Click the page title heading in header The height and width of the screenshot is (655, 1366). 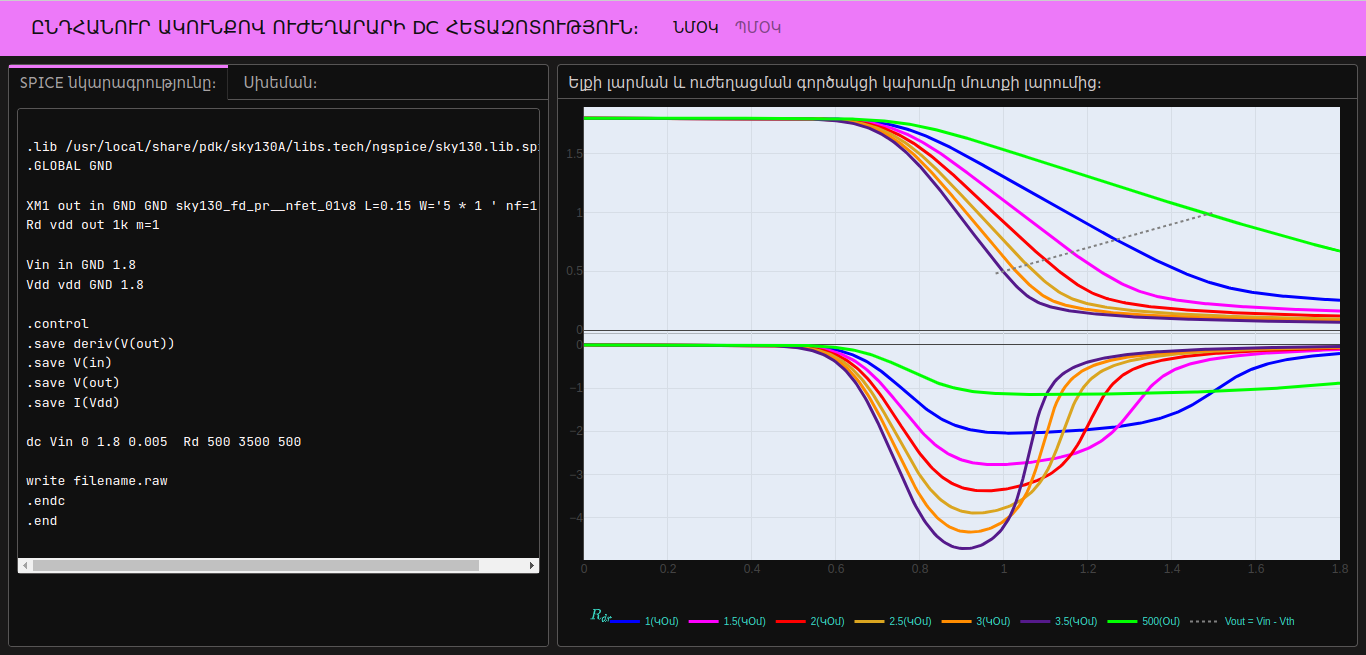click(335, 28)
